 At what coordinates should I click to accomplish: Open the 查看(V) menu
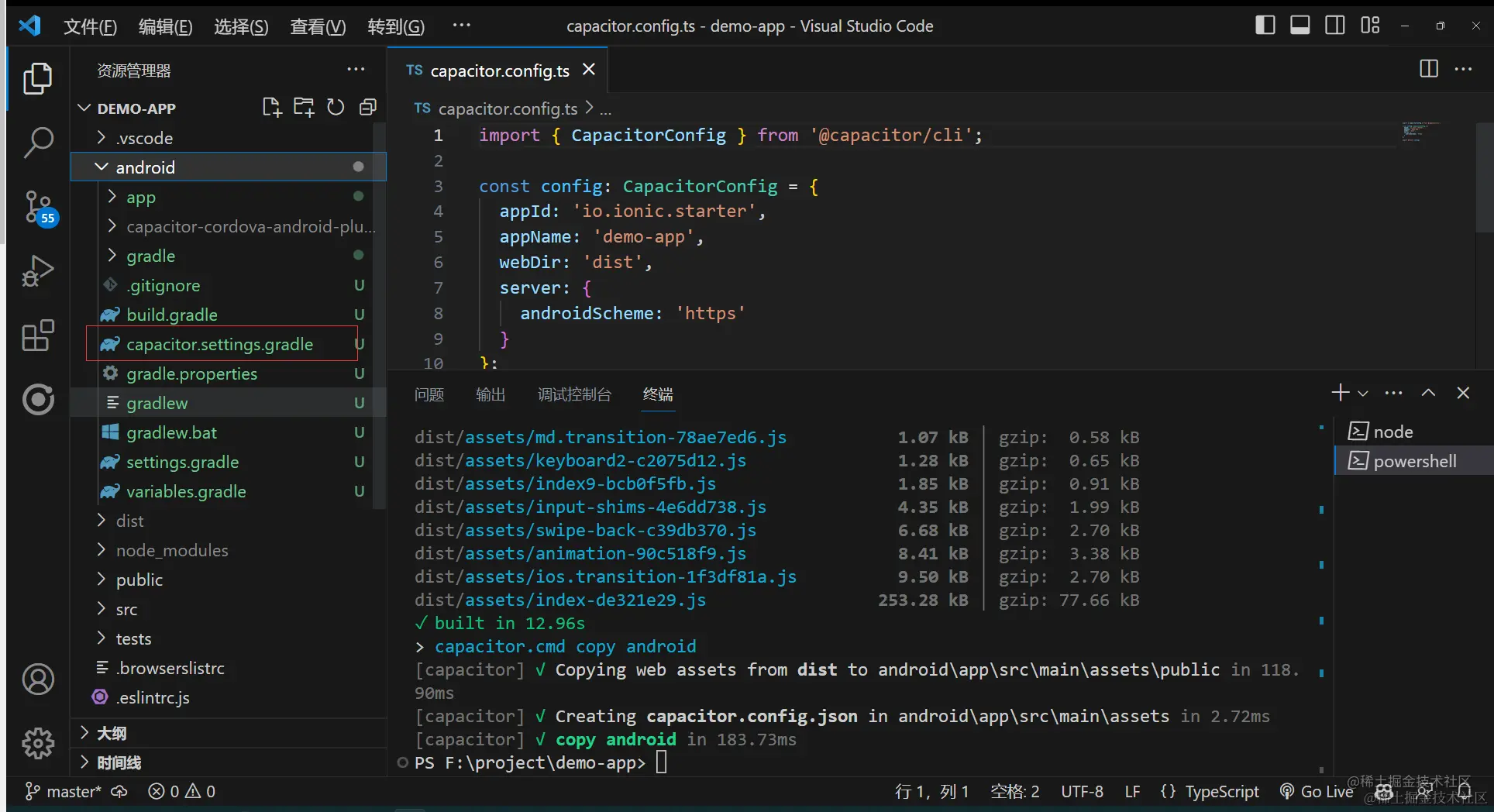[x=318, y=26]
